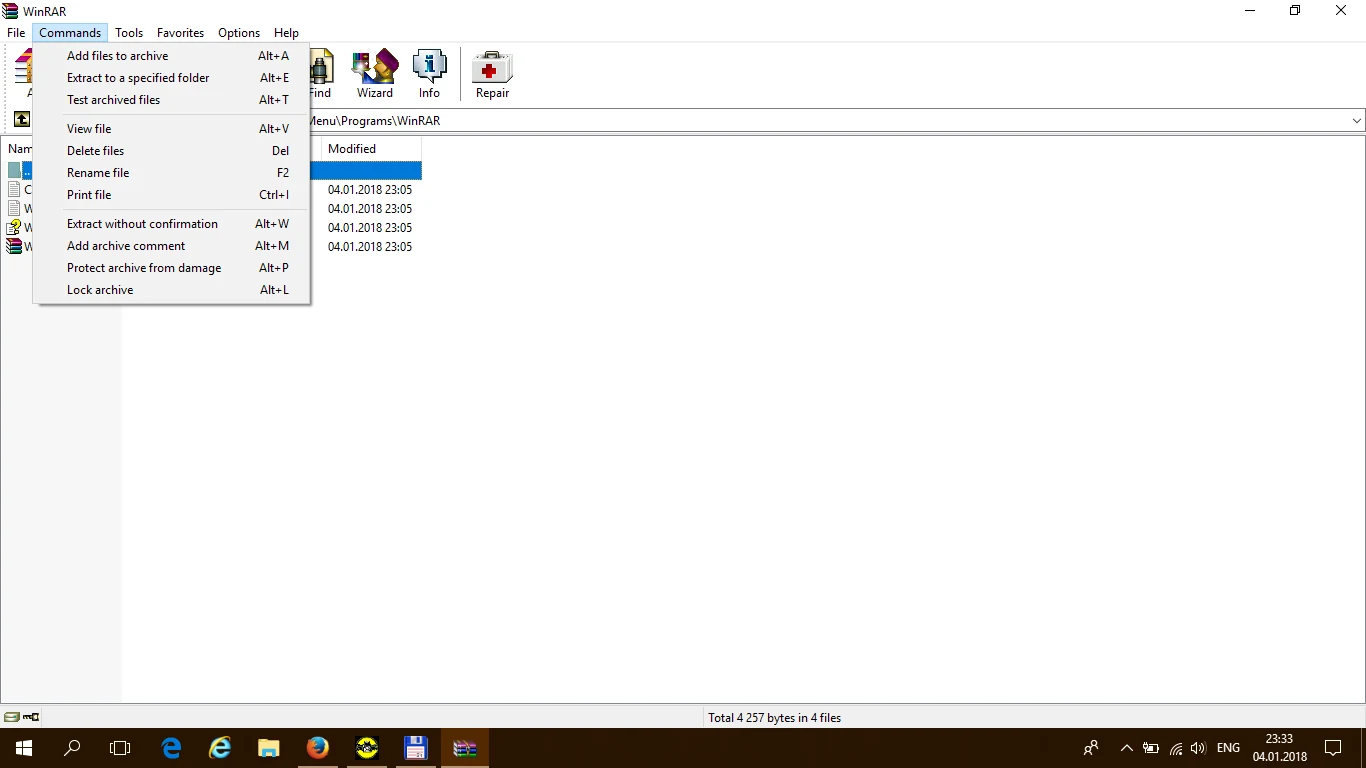Open the Help menu
The height and width of the screenshot is (768, 1366).
pyautogui.click(x=286, y=33)
